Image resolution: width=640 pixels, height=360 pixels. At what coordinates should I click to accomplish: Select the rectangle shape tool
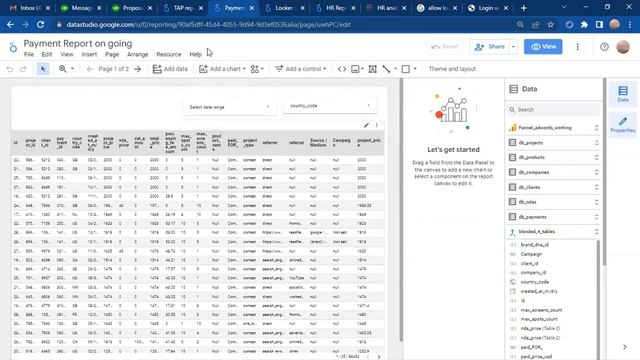[406, 69]
